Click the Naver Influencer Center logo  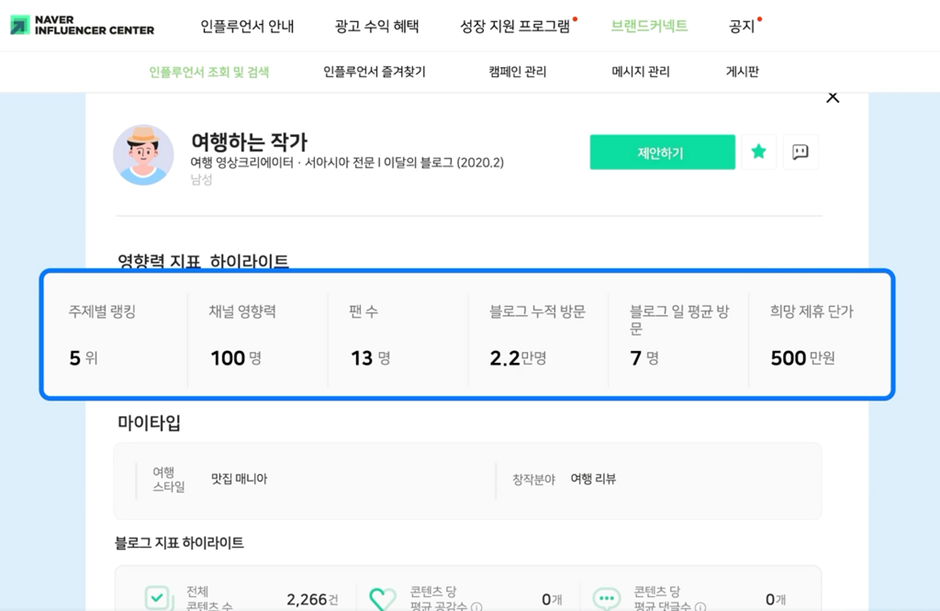click(82, 25)
